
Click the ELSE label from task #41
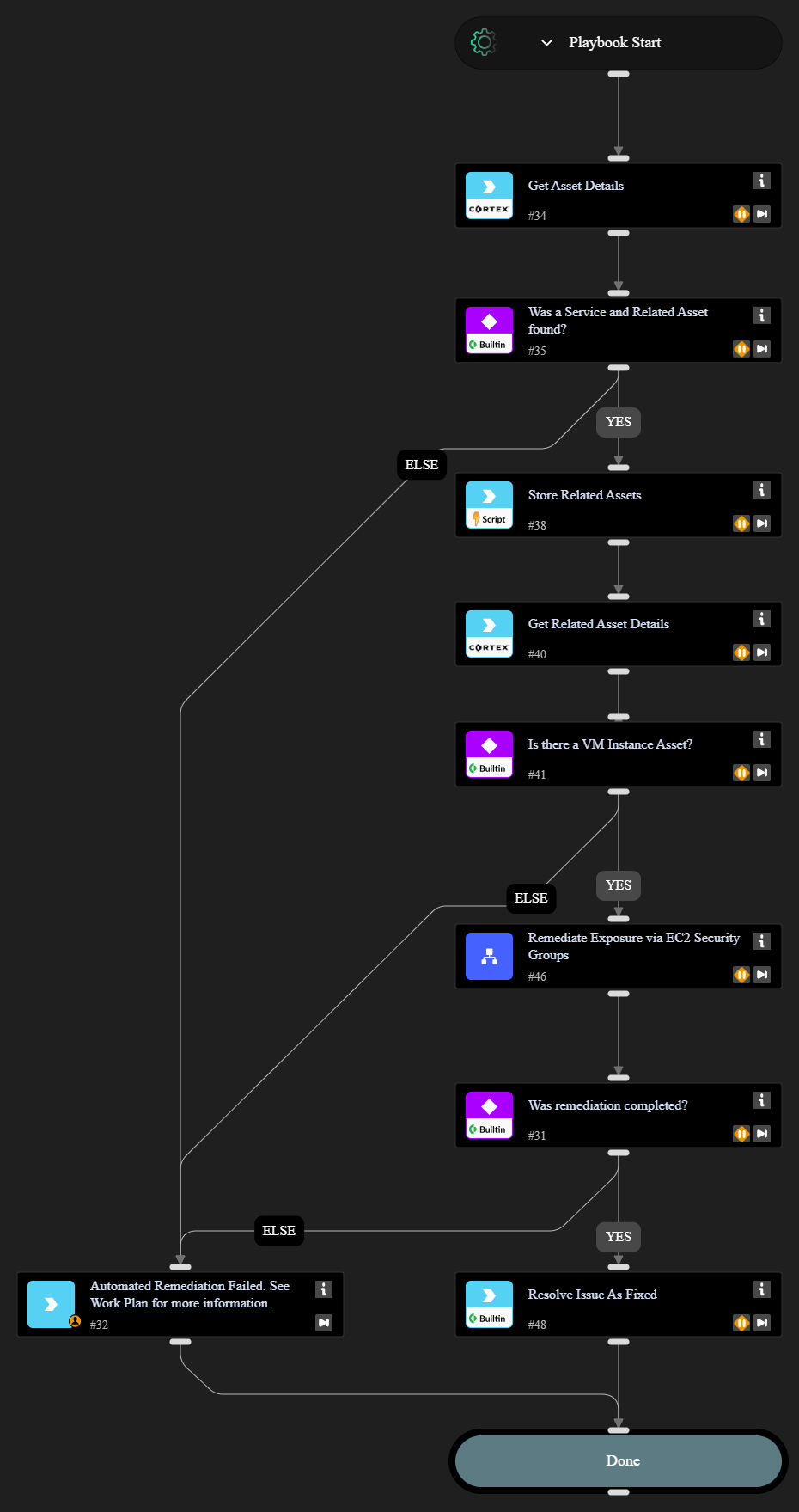pyautogui.click(x=531, y=898)
